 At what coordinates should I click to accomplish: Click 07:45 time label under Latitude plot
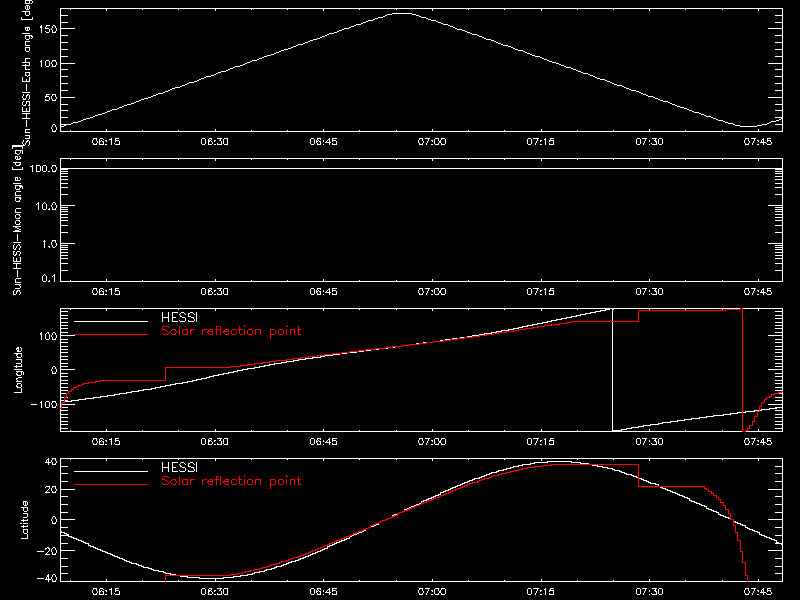758,592
